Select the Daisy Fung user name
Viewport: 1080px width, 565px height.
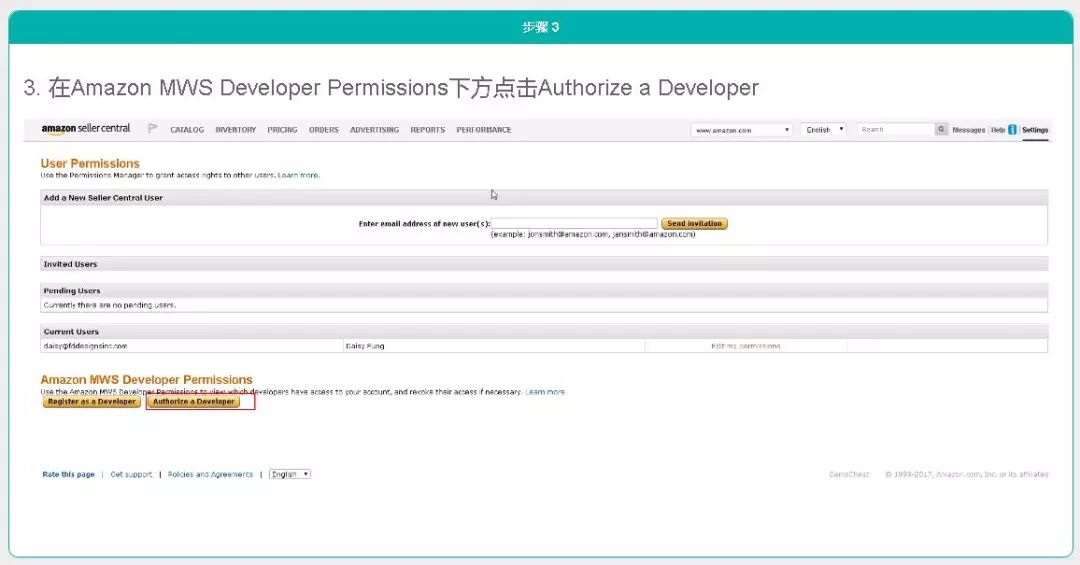coord(364,346)
